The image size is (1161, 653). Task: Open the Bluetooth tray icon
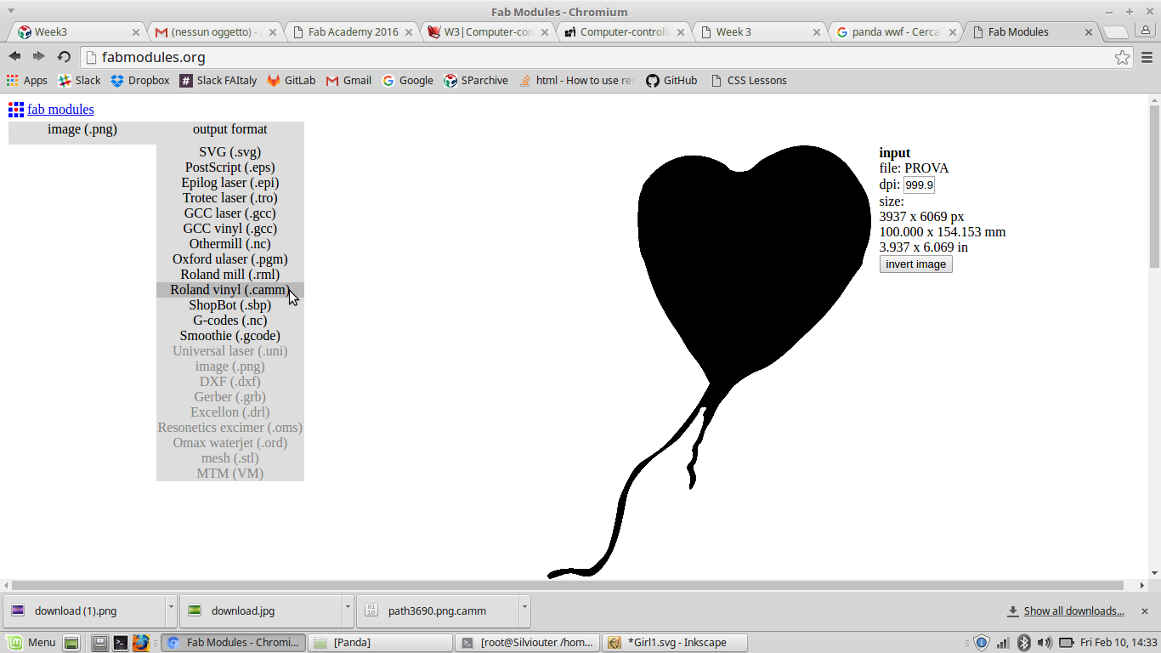coord(1023,643)
